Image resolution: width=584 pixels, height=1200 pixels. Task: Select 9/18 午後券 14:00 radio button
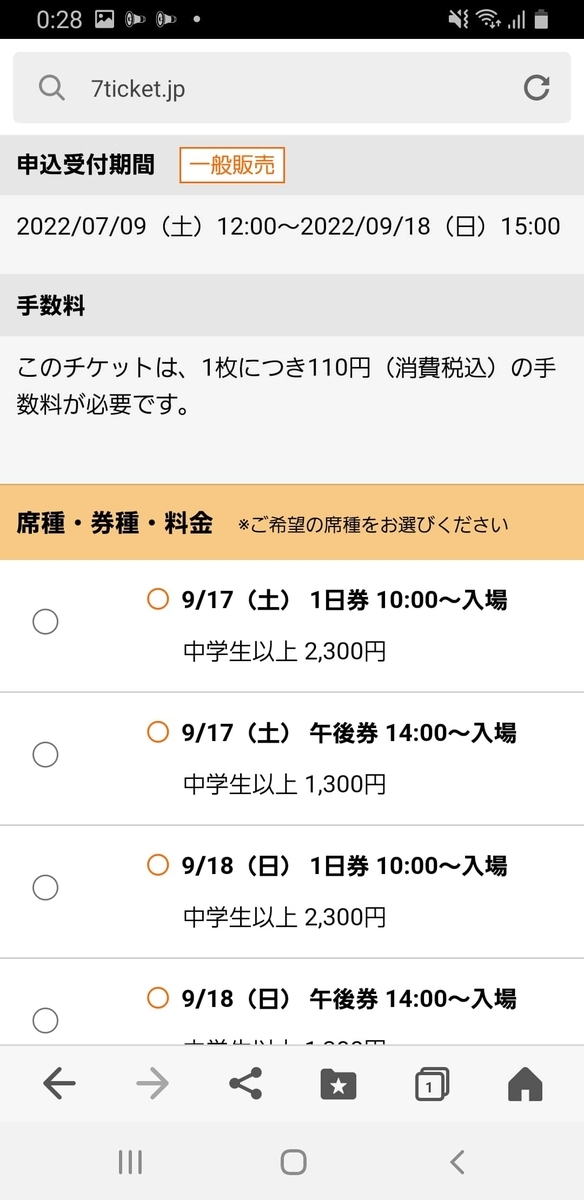pos(45,1020)
